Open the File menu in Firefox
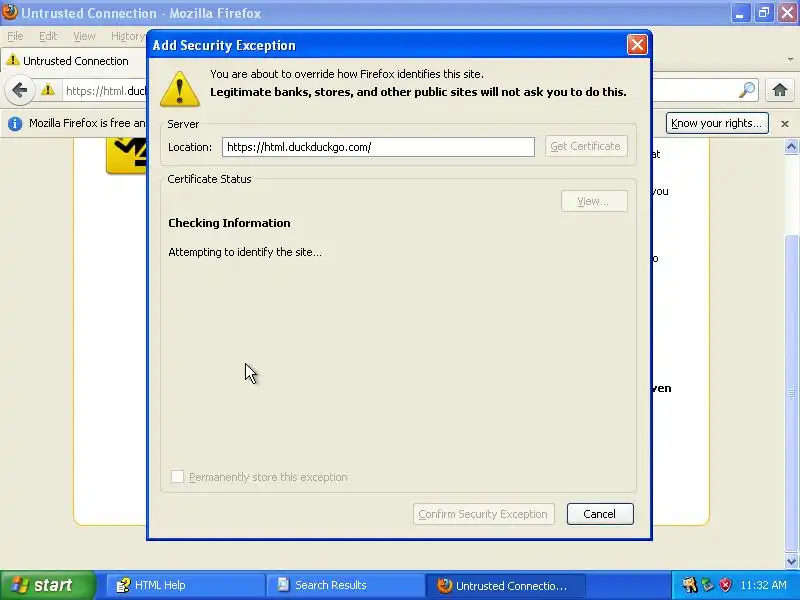Image resolution: width=800 pixels, height=600 pixels. pyautogui.click(x=15, y=36)
